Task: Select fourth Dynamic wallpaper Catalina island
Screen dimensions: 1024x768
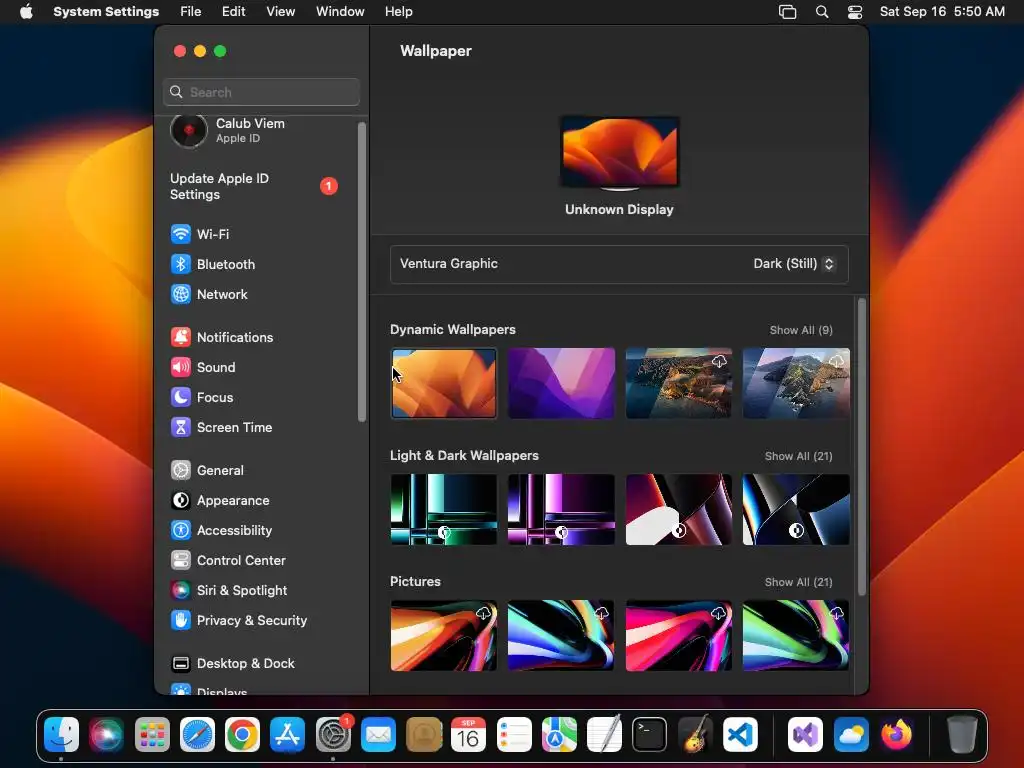Action: click(x=796, y=383)
